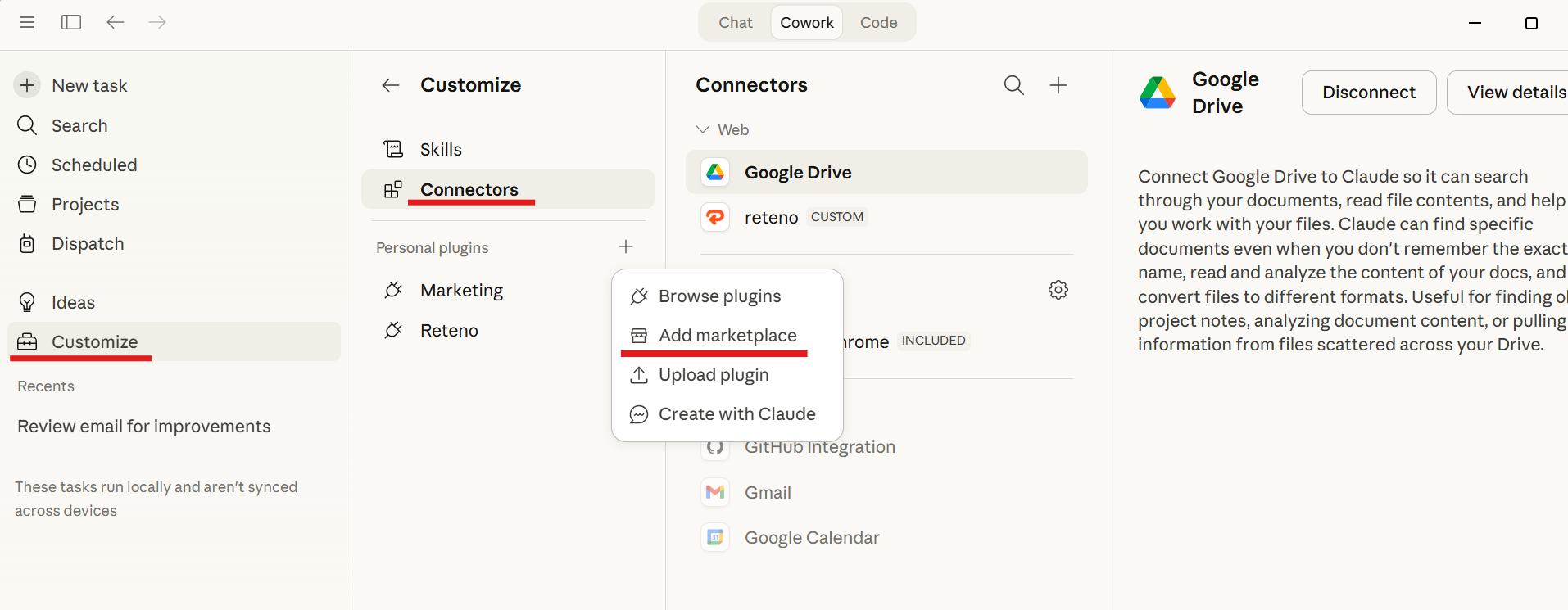Click the Disconnect button
1568x610 pixels.
1369,93
